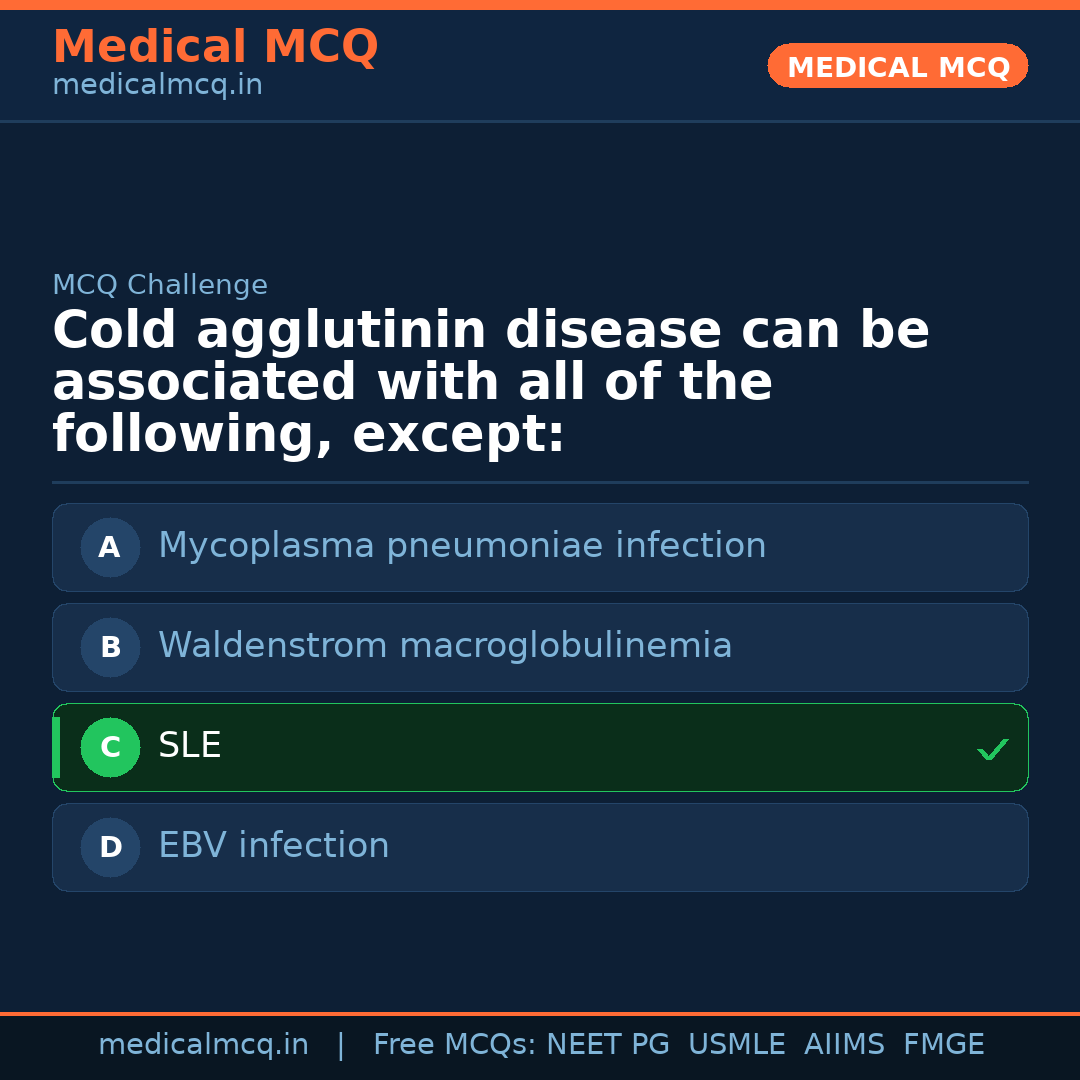
Task: Click the green checkmark on SLE
Action: (x=992, y=749)
